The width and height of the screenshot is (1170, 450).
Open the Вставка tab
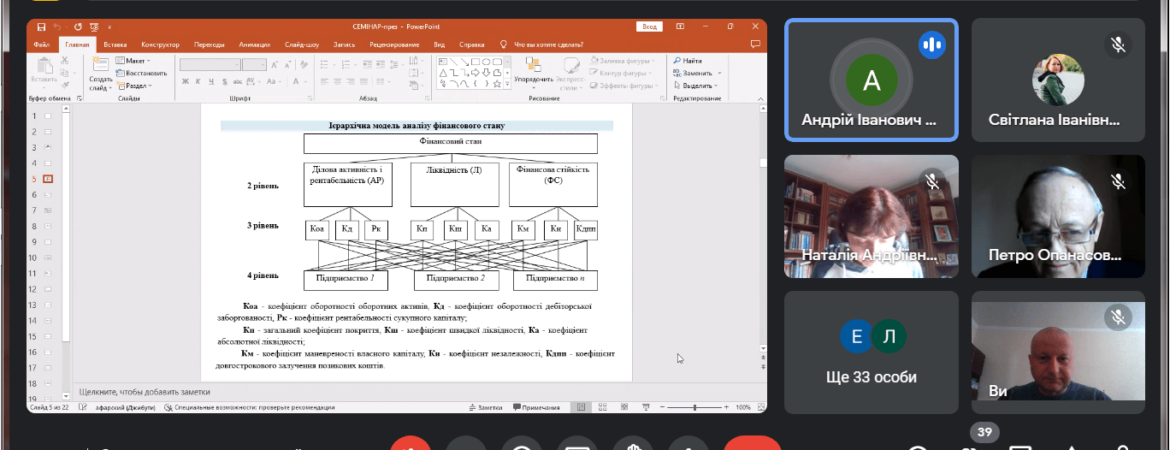(x=115, y=45)
